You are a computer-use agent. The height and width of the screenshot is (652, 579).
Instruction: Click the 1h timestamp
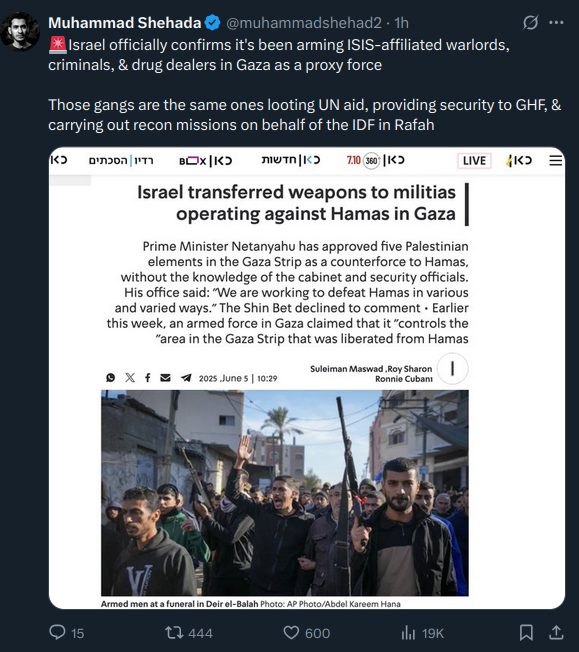(x=401, y=23)
